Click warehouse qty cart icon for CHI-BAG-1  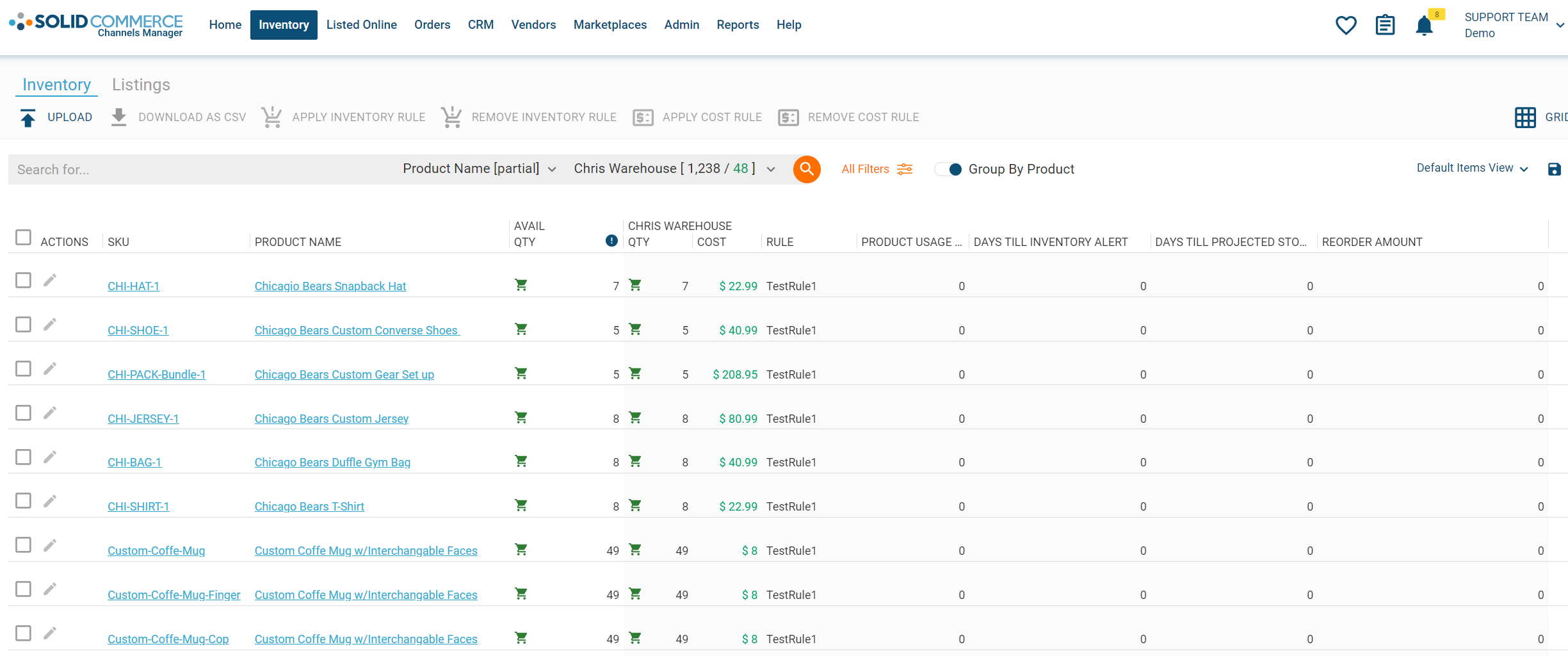(635, 461)
